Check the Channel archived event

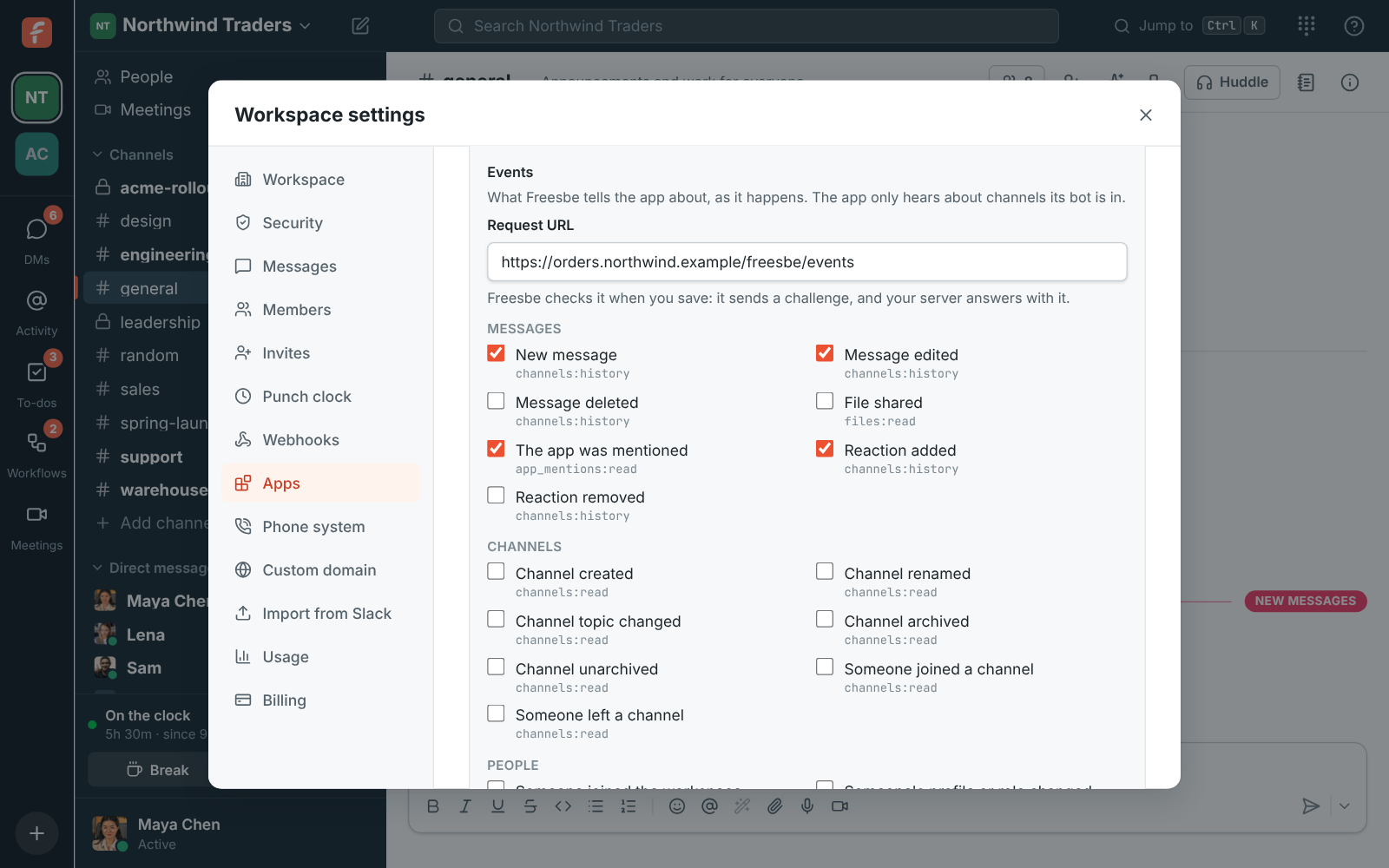pyautogui.click(x=825, y=619)
